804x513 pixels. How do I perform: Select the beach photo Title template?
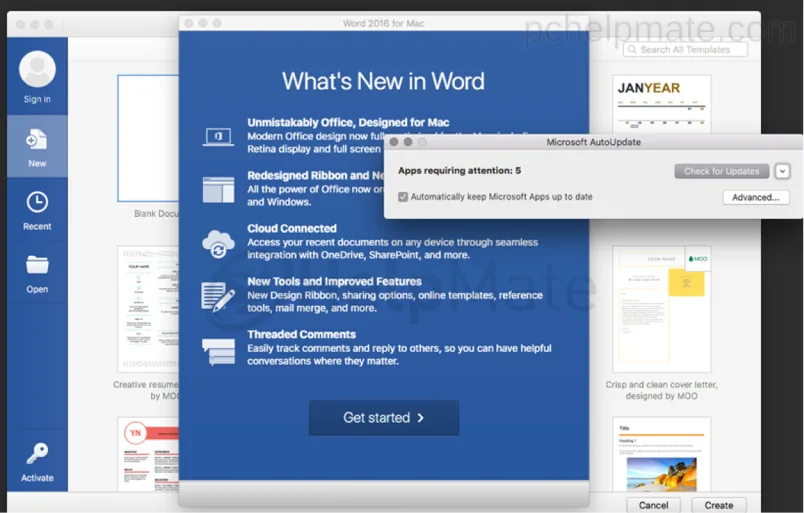[x=661, y=455]
